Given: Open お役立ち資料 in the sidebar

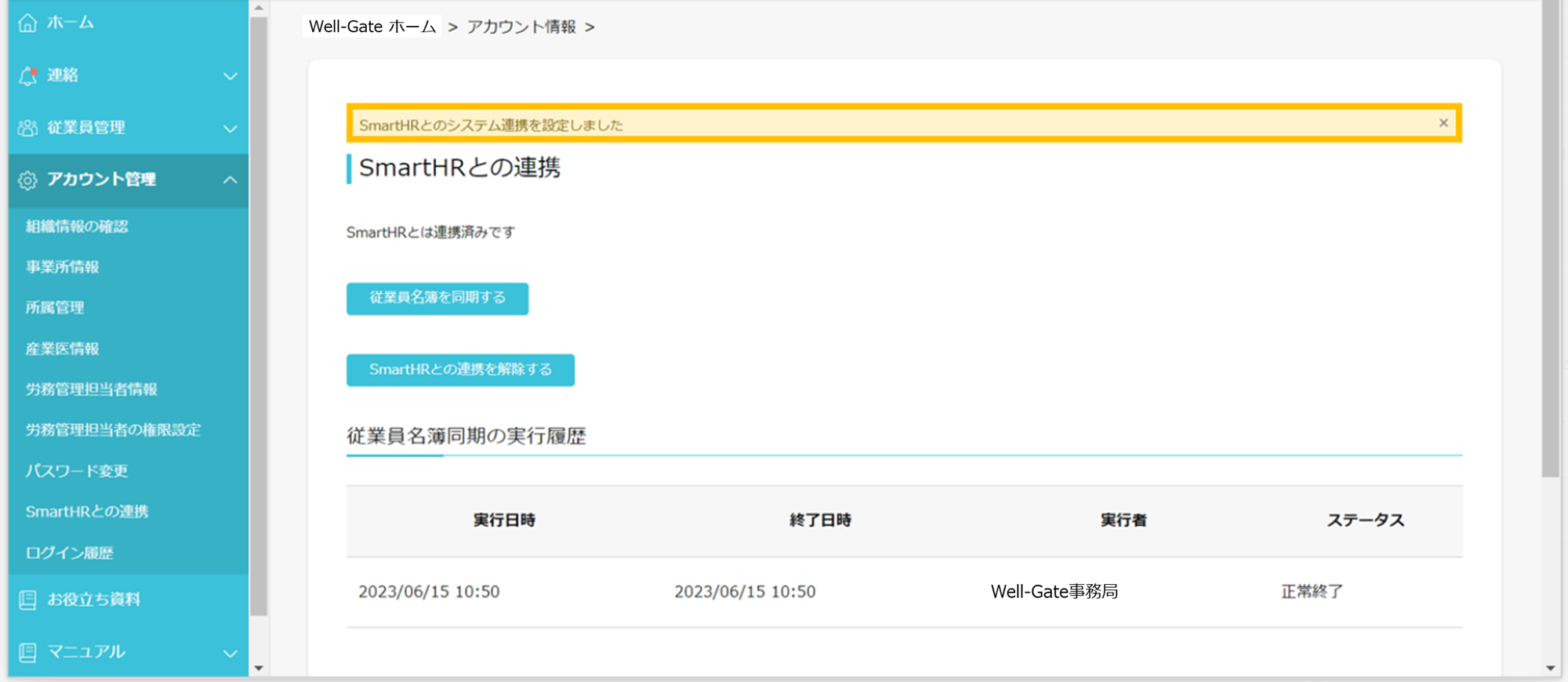Looking at the screenshot, I should pyautogui.click(x=94, y=600).
